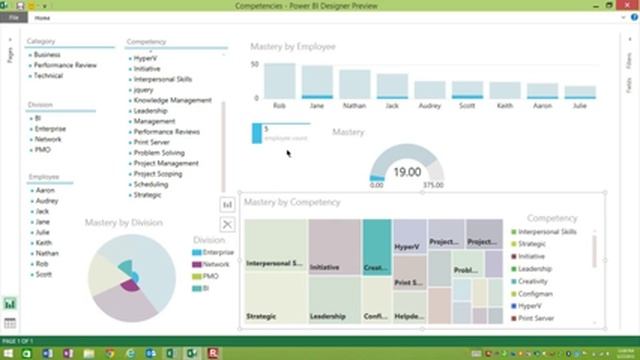The image size is (640, 360).
Task: Click the Mastery by Division pie chart
Action: pyautogui.click(x=132, y=278)
